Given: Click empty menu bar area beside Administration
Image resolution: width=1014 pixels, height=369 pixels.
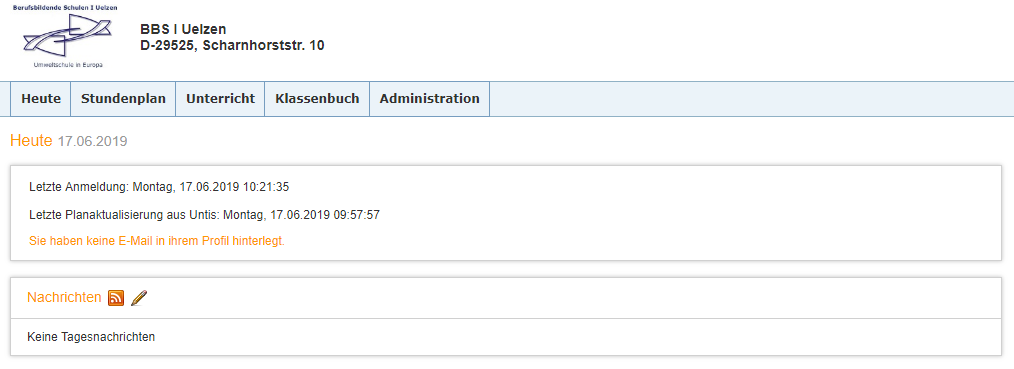Looking at the screenshot, I should [750, 99].
